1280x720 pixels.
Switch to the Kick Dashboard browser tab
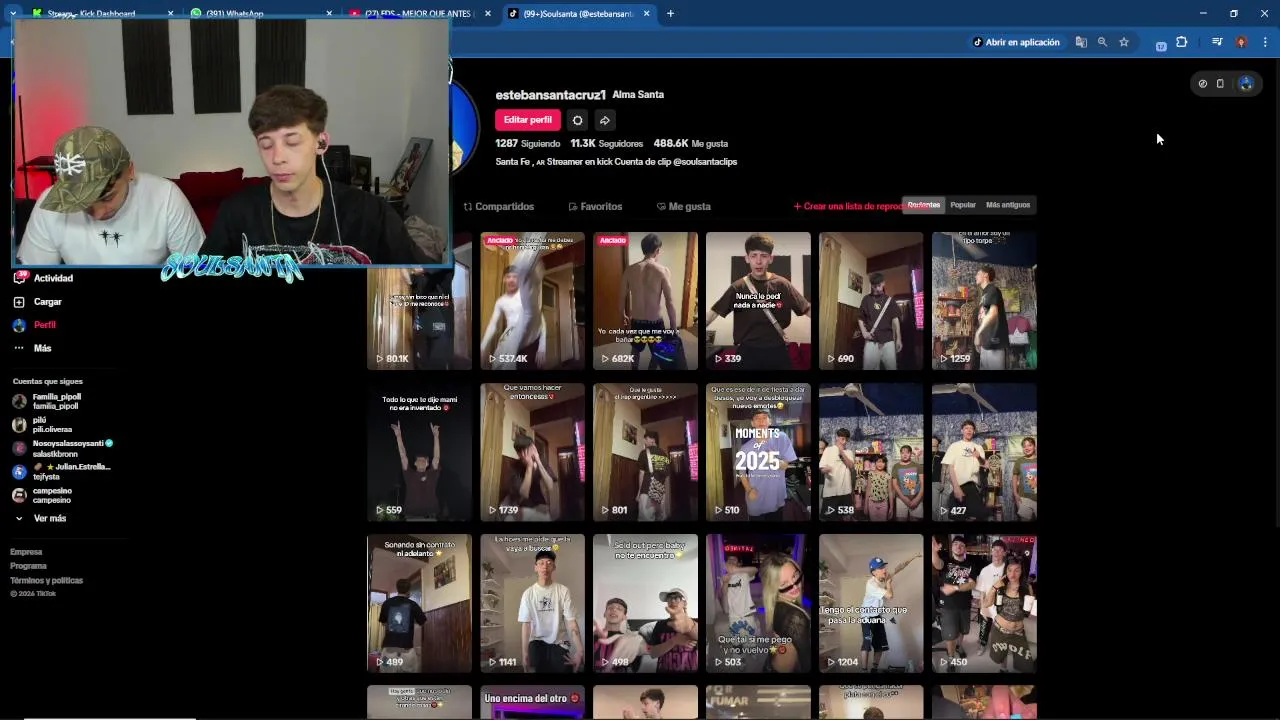point(100,13)
